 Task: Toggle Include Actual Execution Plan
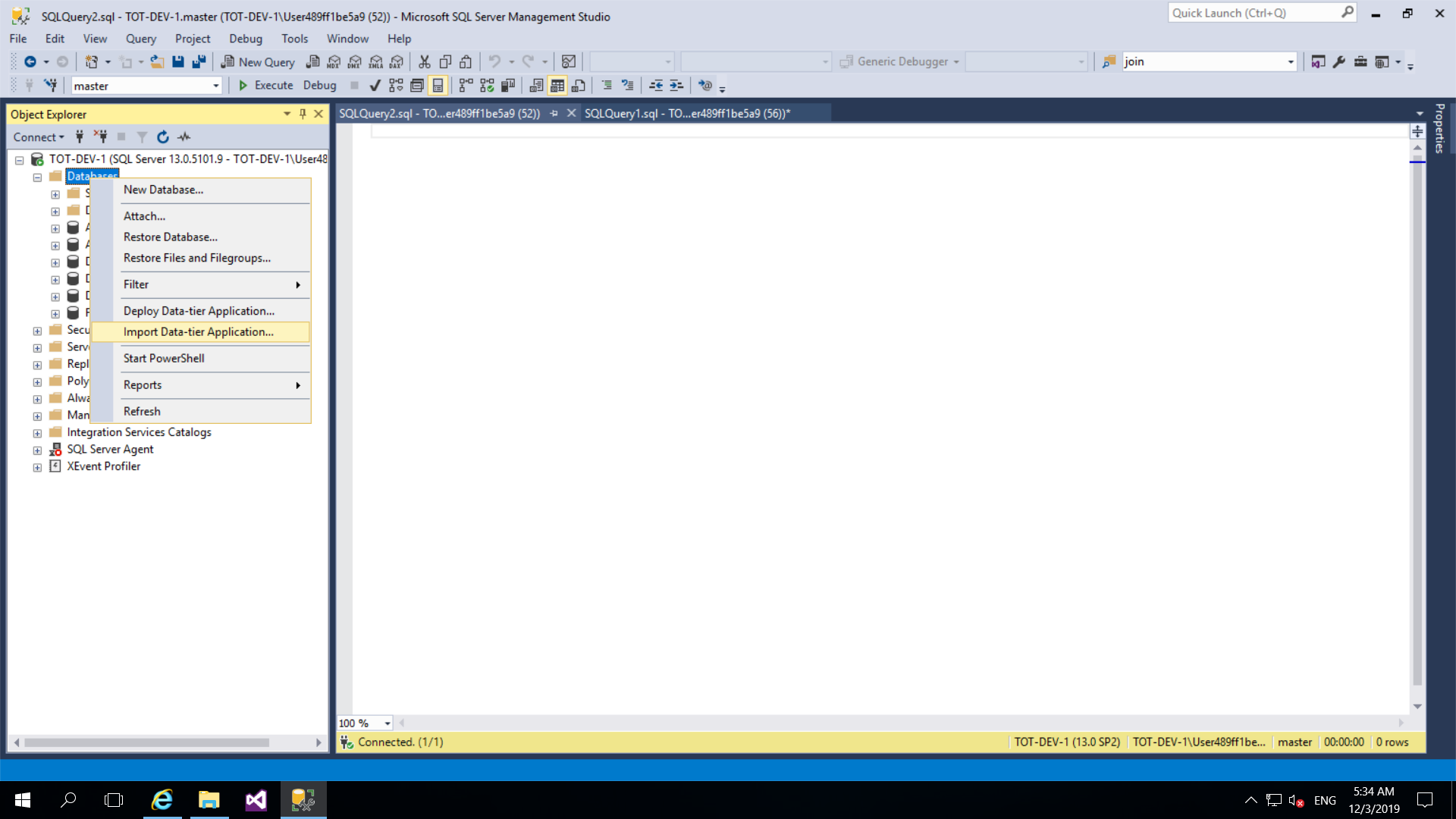pyautogui.click(x=466, y=86)
